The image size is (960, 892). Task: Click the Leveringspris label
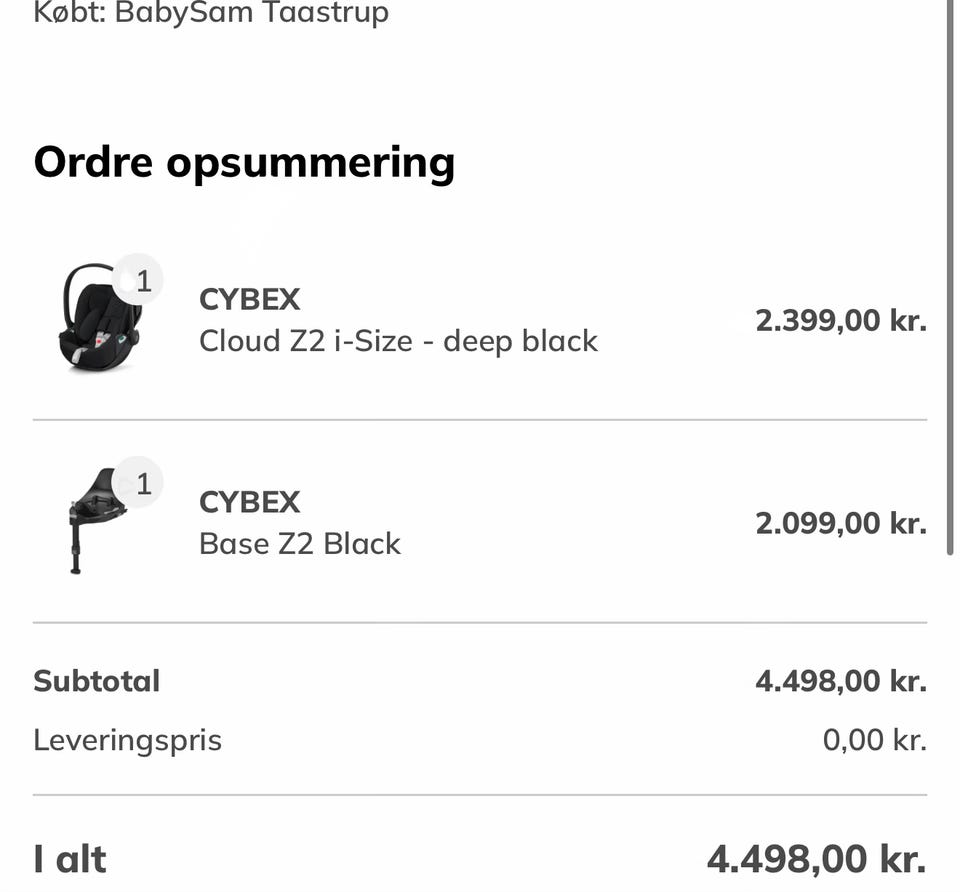(x=127, y=740)
